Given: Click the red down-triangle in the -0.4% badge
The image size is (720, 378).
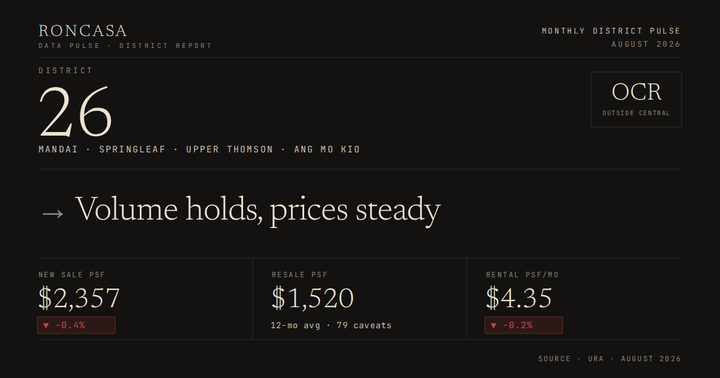Looking at the screenshot, I should pyautogui.click(x=46, y=325).
